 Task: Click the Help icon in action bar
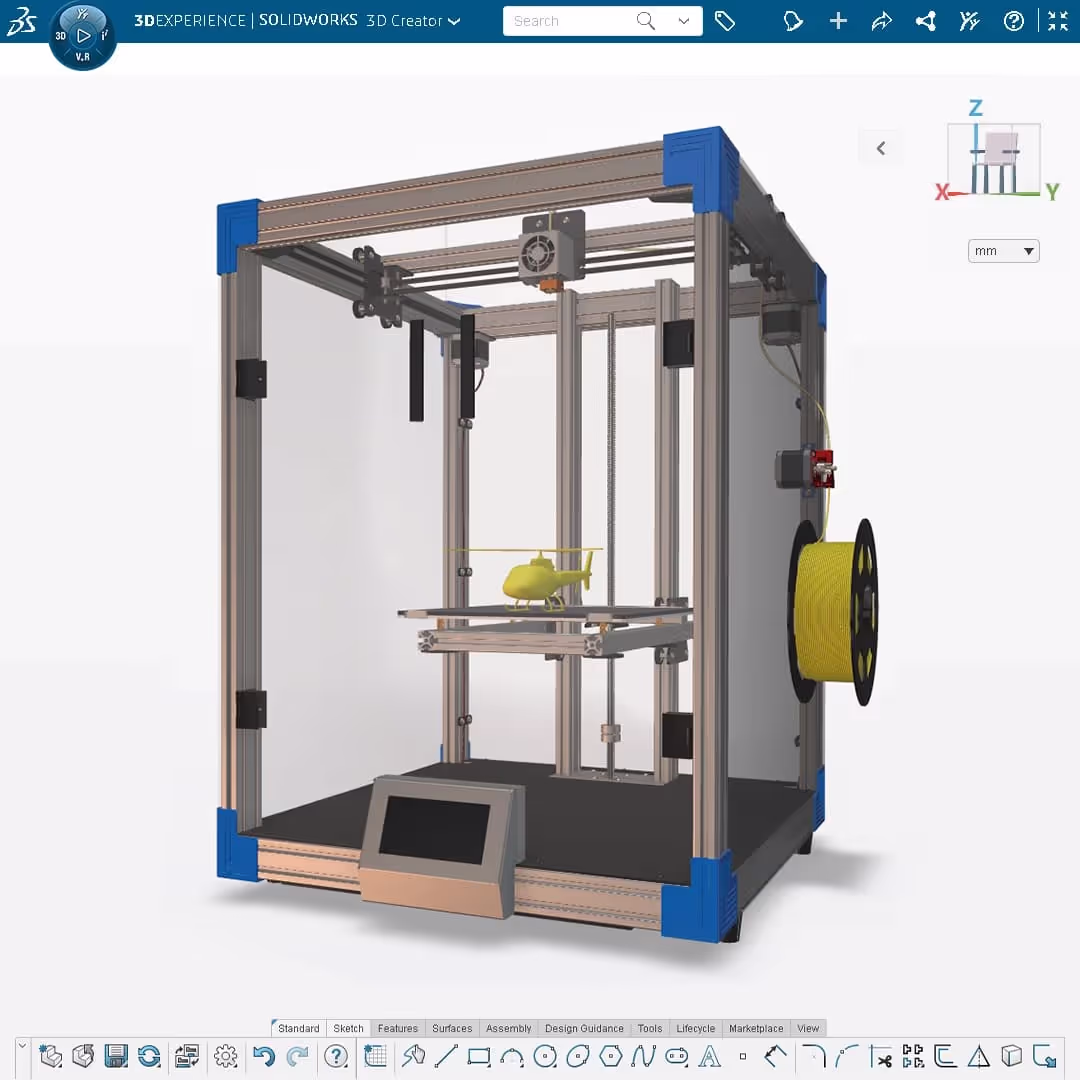[335, 1056]
